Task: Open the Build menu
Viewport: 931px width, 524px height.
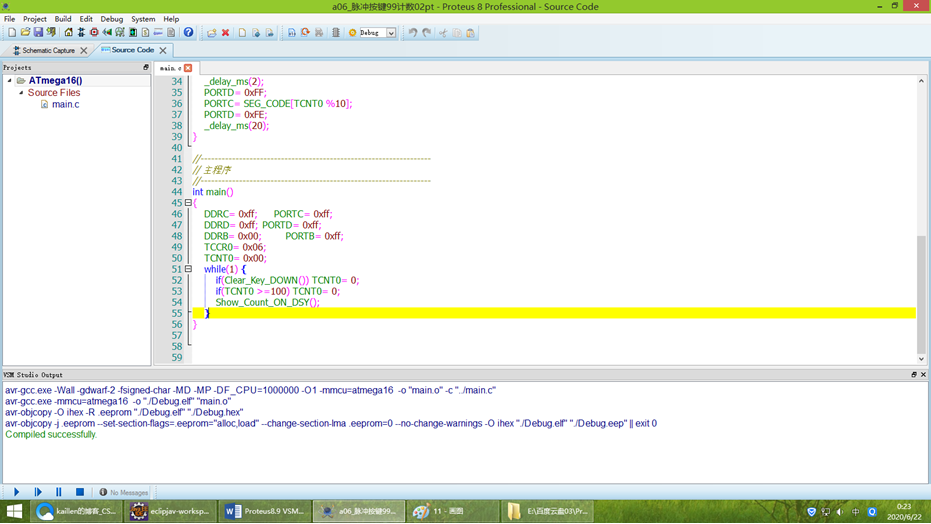Action: 63,19
